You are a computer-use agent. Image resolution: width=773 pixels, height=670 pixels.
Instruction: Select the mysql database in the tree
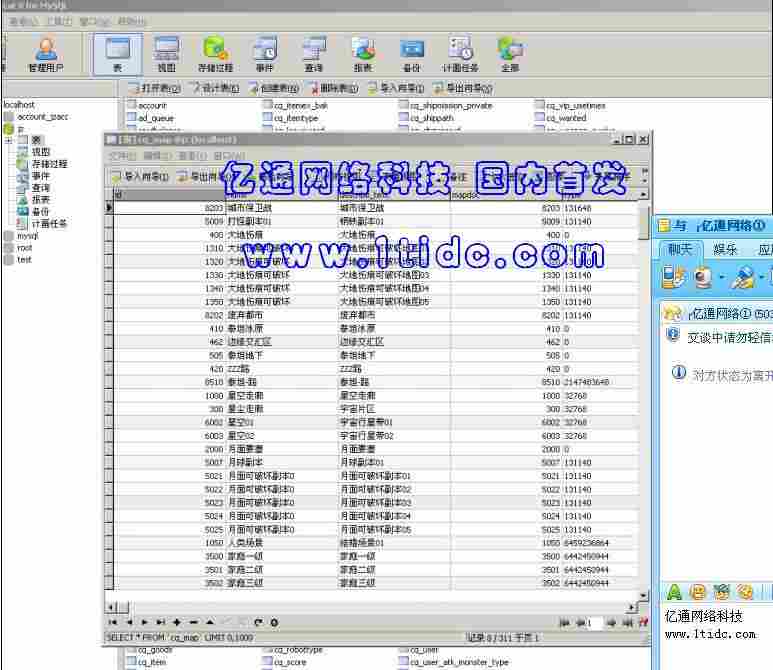pos(26,236)
